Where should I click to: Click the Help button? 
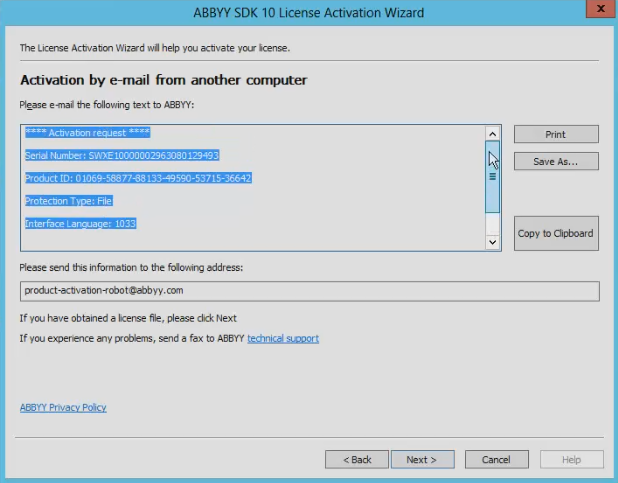pos(571,460)
